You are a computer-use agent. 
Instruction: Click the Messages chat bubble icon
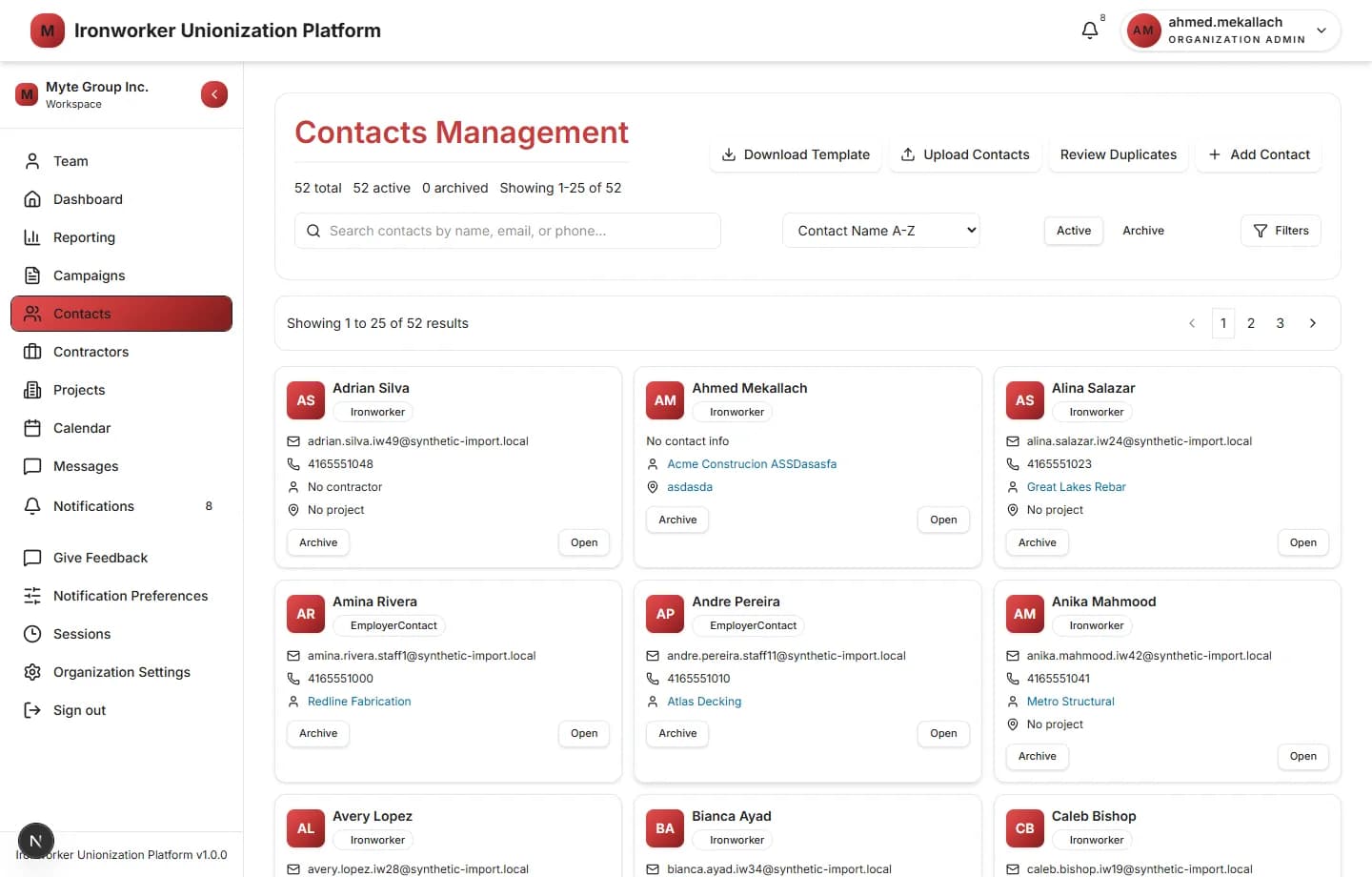pos(32,466)
